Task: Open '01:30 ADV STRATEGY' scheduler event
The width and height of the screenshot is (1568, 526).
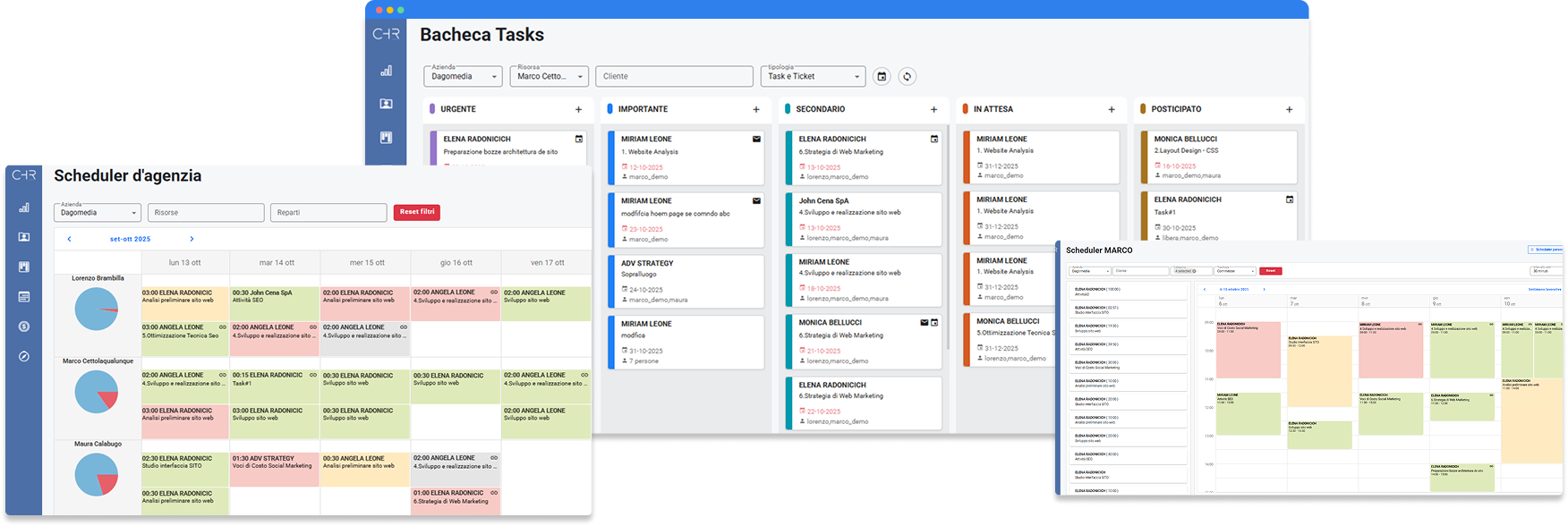Action: pos(275,470)
